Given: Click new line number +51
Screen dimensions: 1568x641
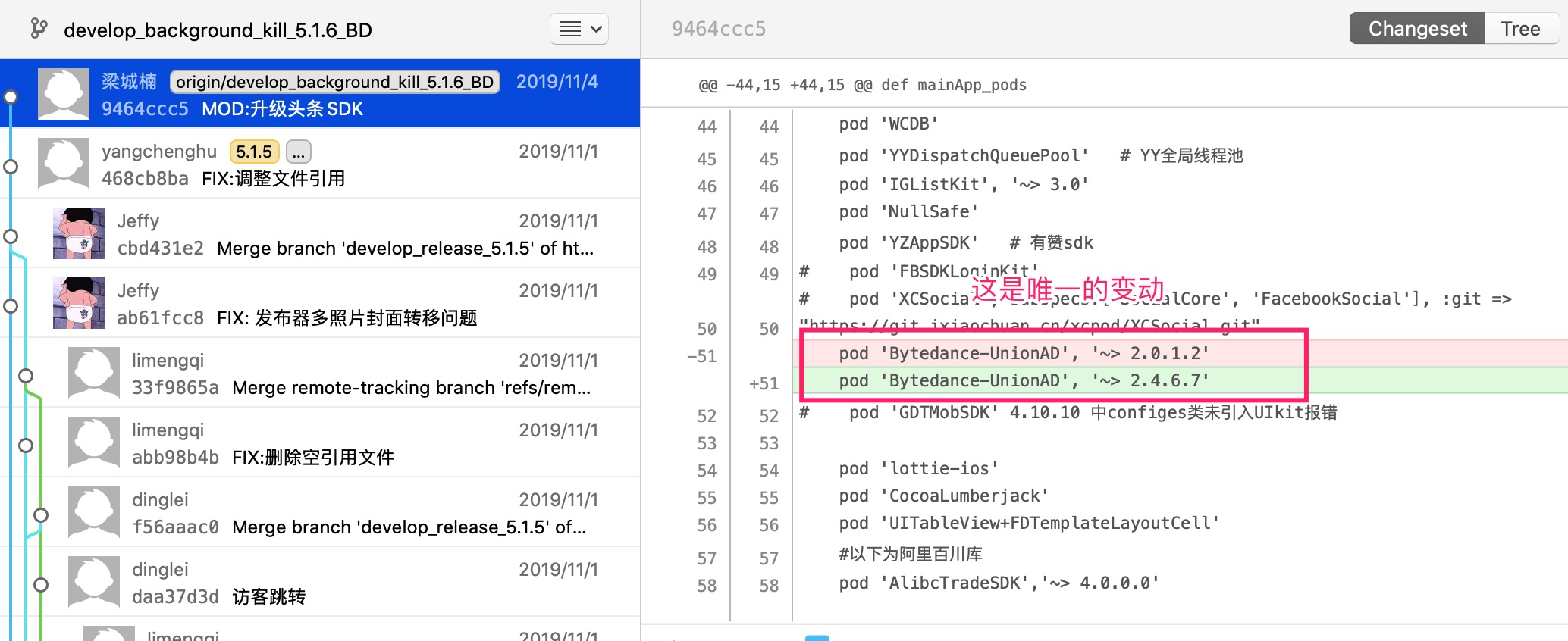Looking at the screenshot, I should click(x=764, y=383).
